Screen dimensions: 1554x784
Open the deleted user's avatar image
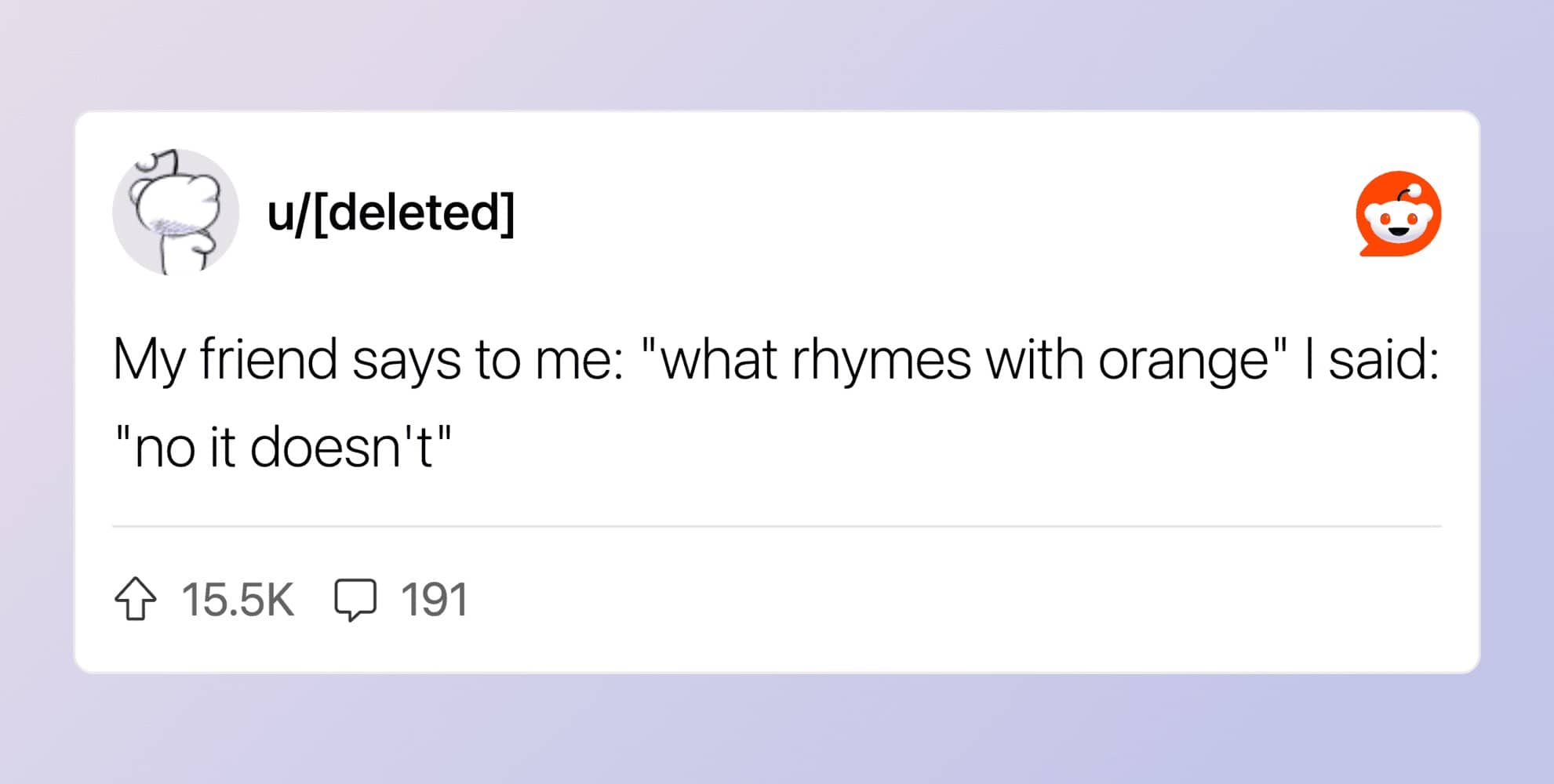pyautogui.click(x=176, y=212)
